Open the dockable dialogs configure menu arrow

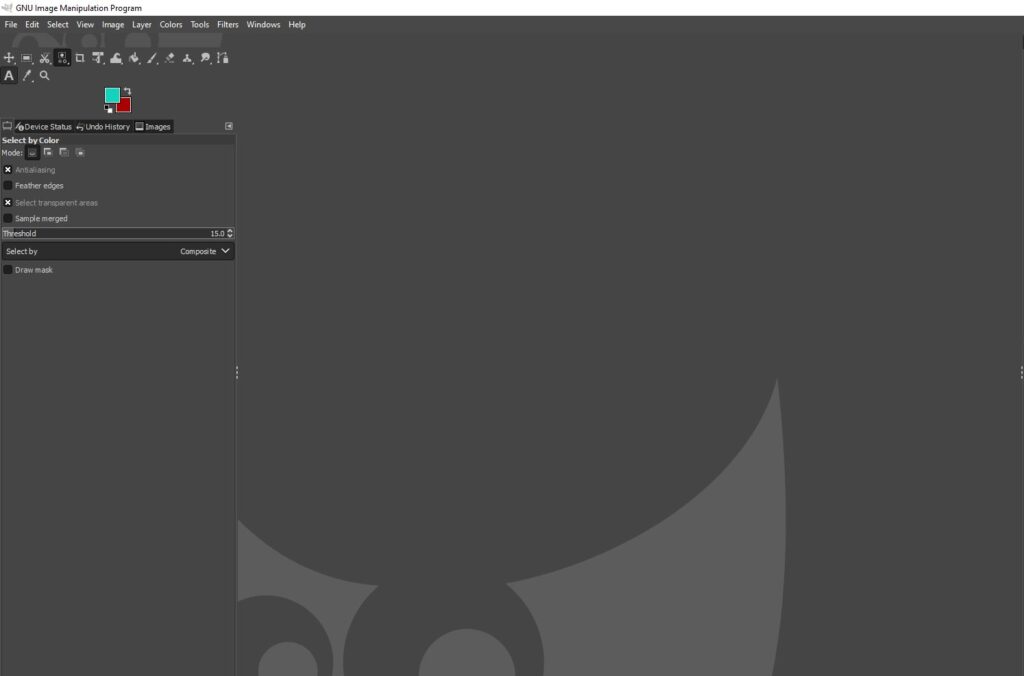228,126
